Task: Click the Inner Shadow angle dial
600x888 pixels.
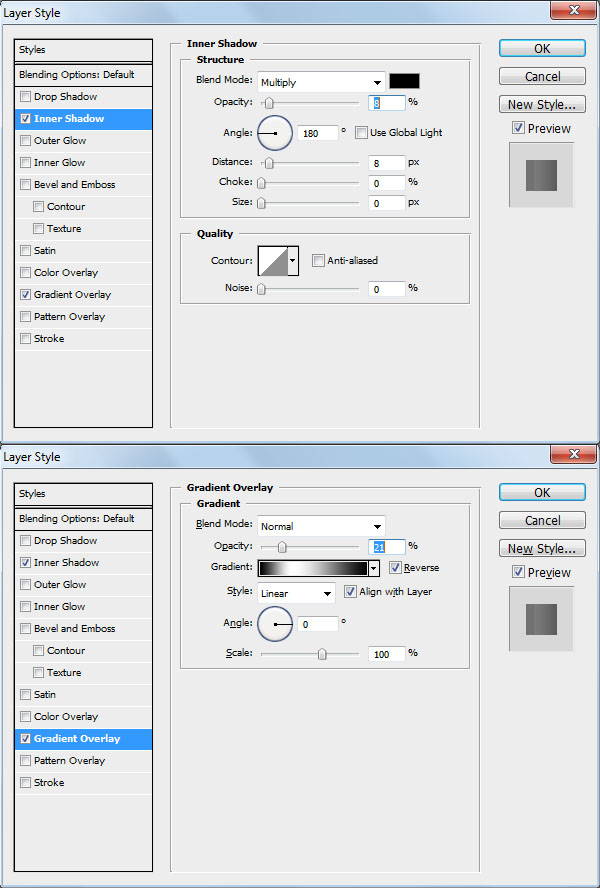Action: [275, 133]
